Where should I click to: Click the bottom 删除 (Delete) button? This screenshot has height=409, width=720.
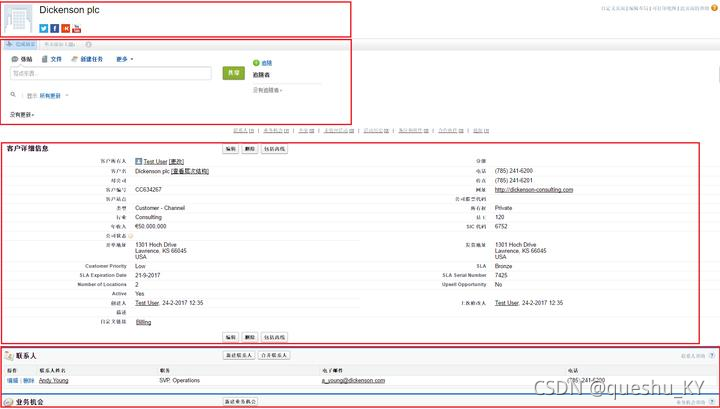[x=250, y=337]
